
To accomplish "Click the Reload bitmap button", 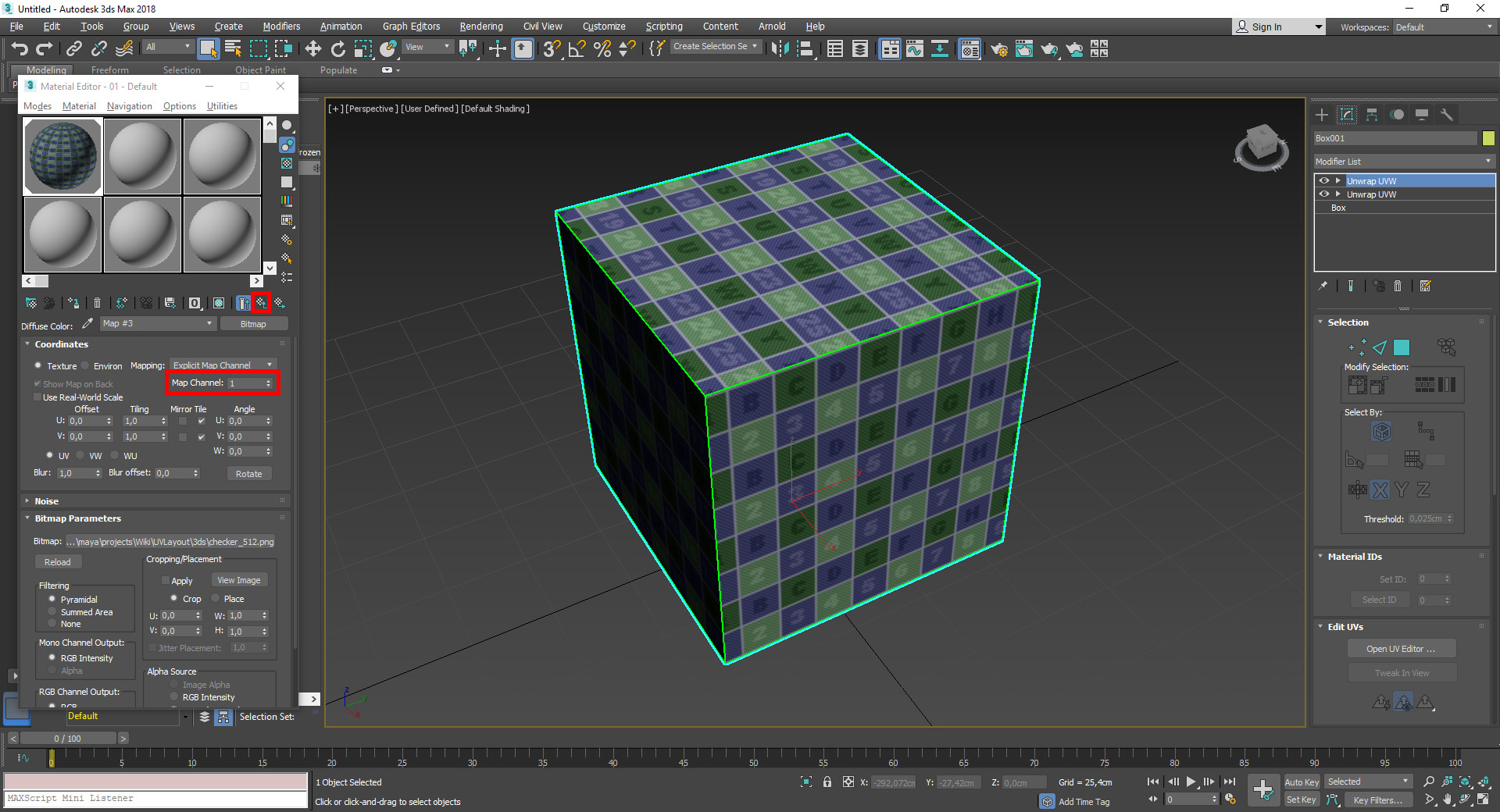I will [57, 562].
